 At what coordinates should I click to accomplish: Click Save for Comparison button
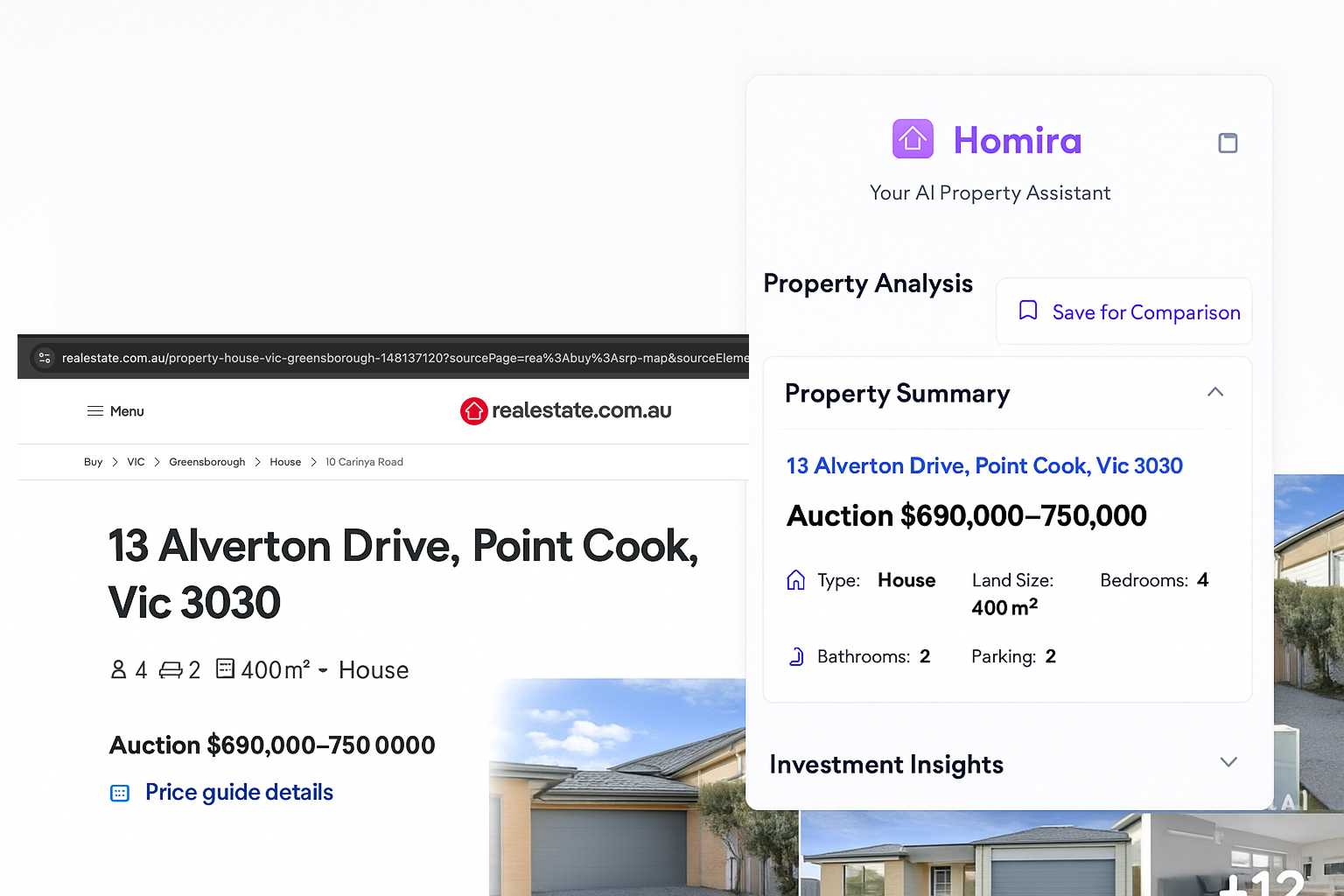1124,311
